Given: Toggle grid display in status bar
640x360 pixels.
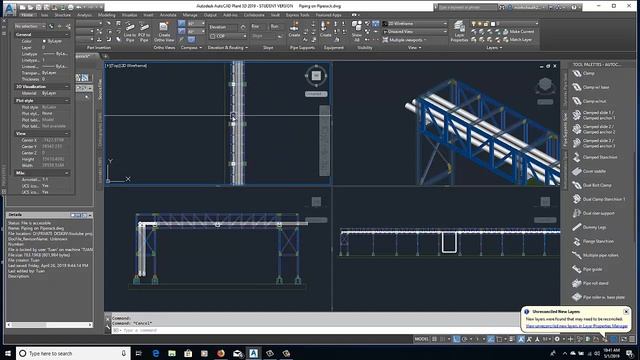Looking at the screenshot, I should (x=435, y=339).
